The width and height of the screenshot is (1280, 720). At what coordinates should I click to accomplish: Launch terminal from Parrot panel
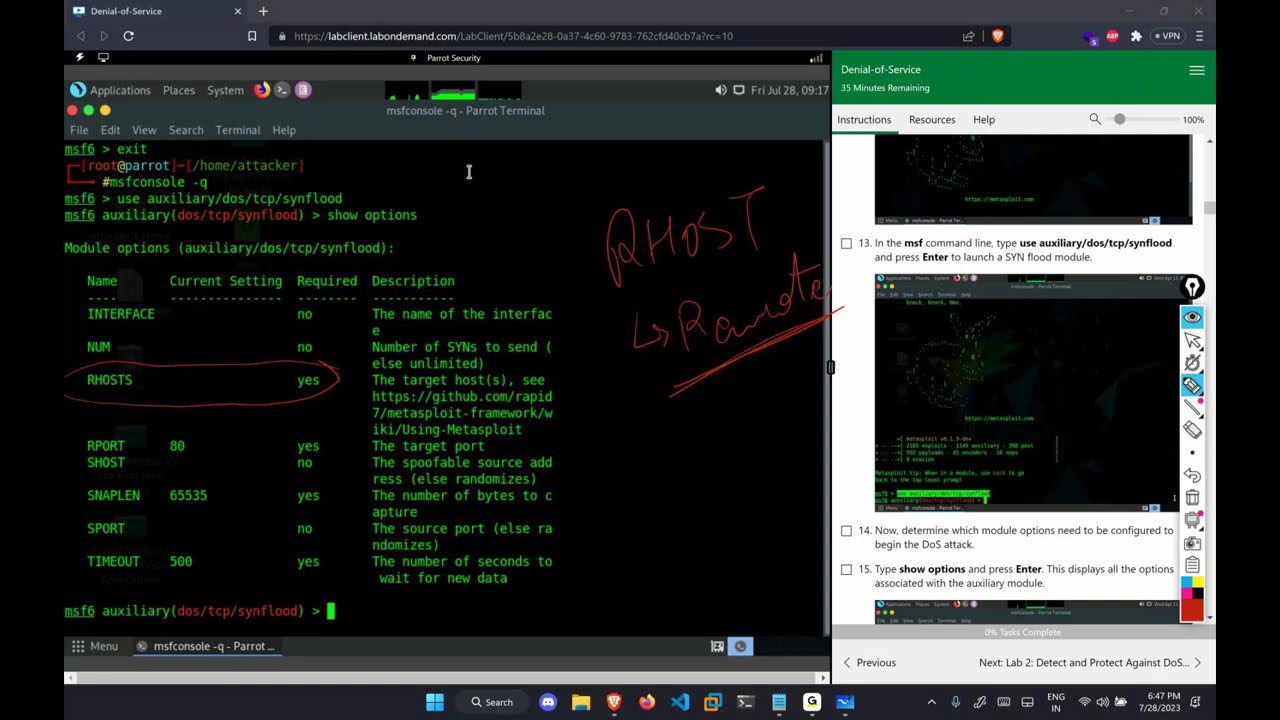282,90
